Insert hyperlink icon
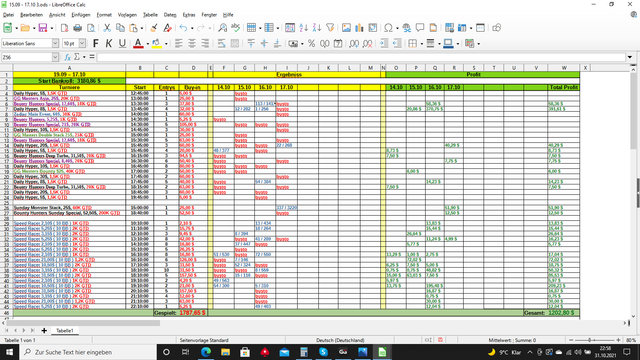This screenshot has width=640, height=360. pyautogui.click(x=407, y=28)
